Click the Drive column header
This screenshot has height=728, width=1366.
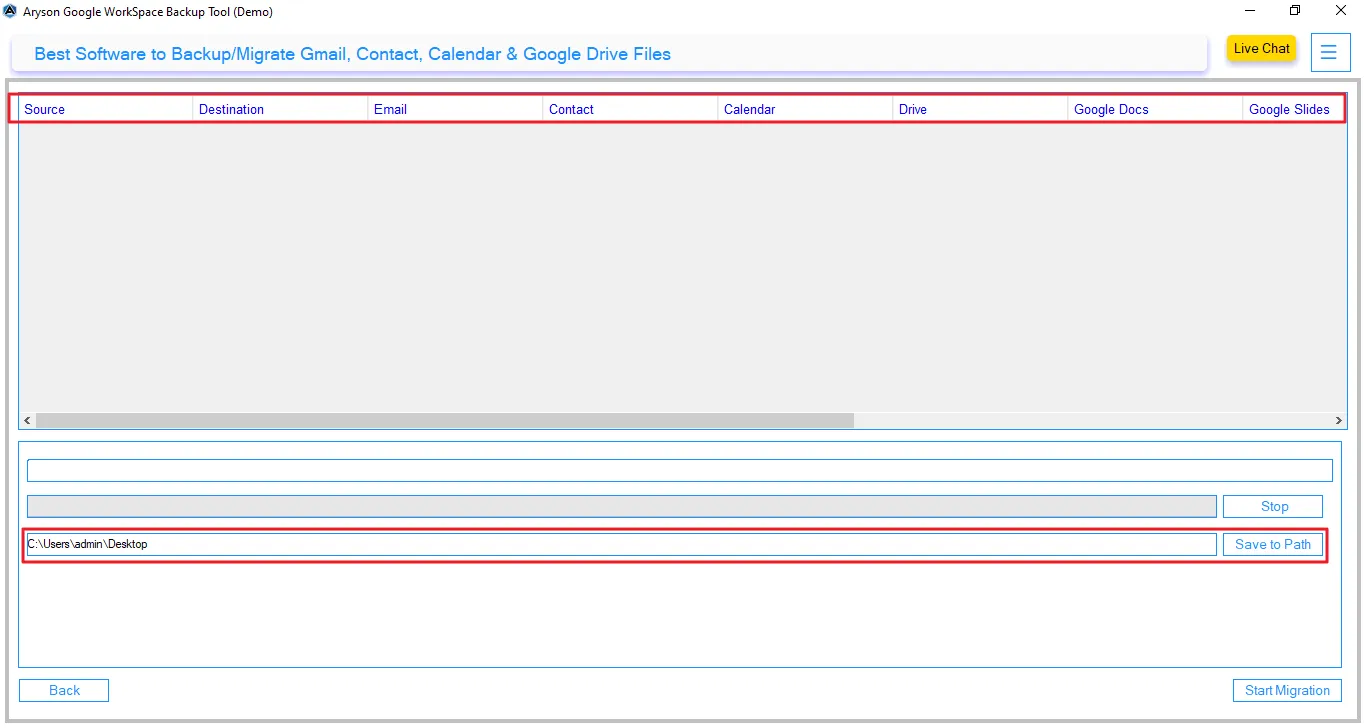[x=912, y=109]
